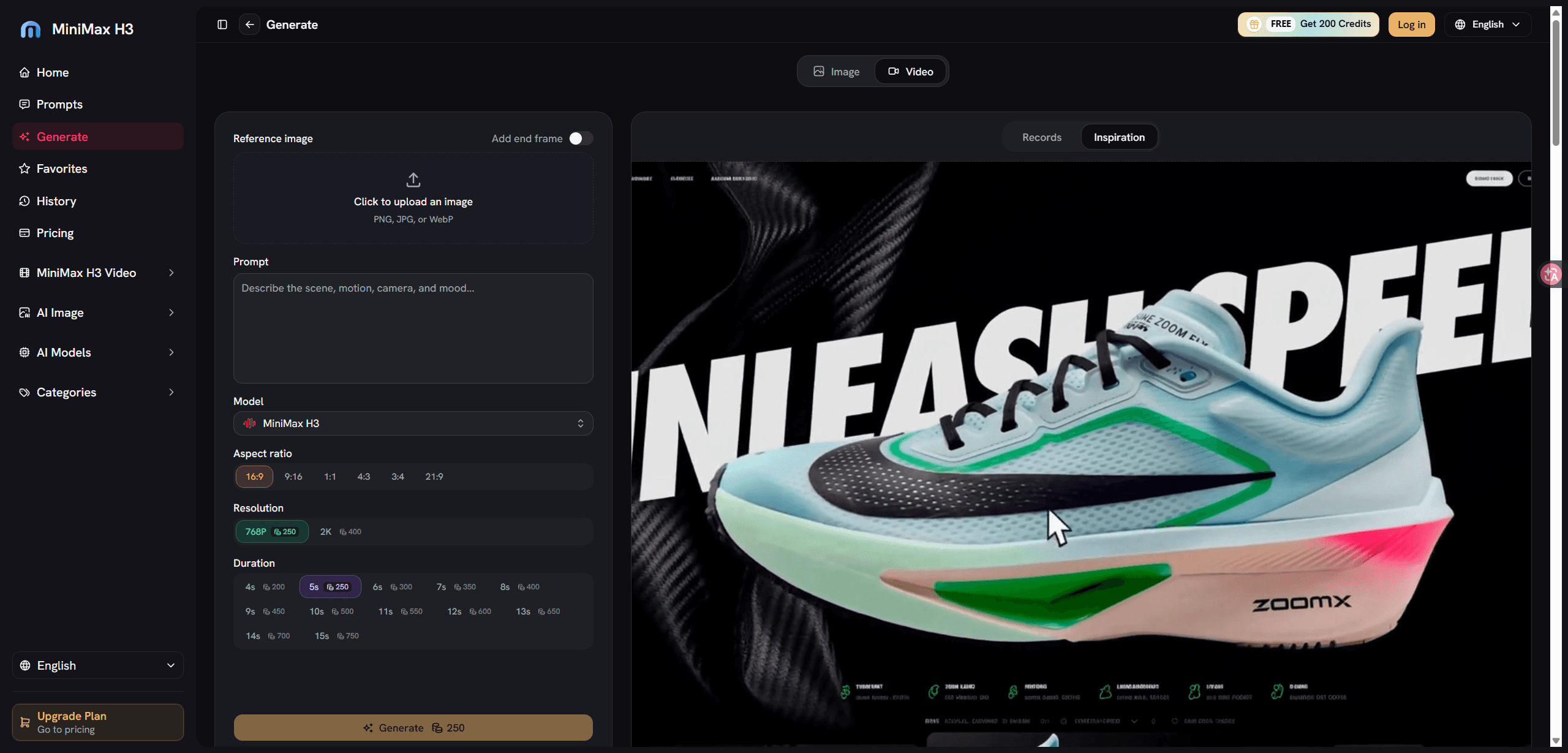Open the English language dropdown in top bar
Viewport: 1568px width, 753px height.
pyautogui.click(x=1488, y=25)
